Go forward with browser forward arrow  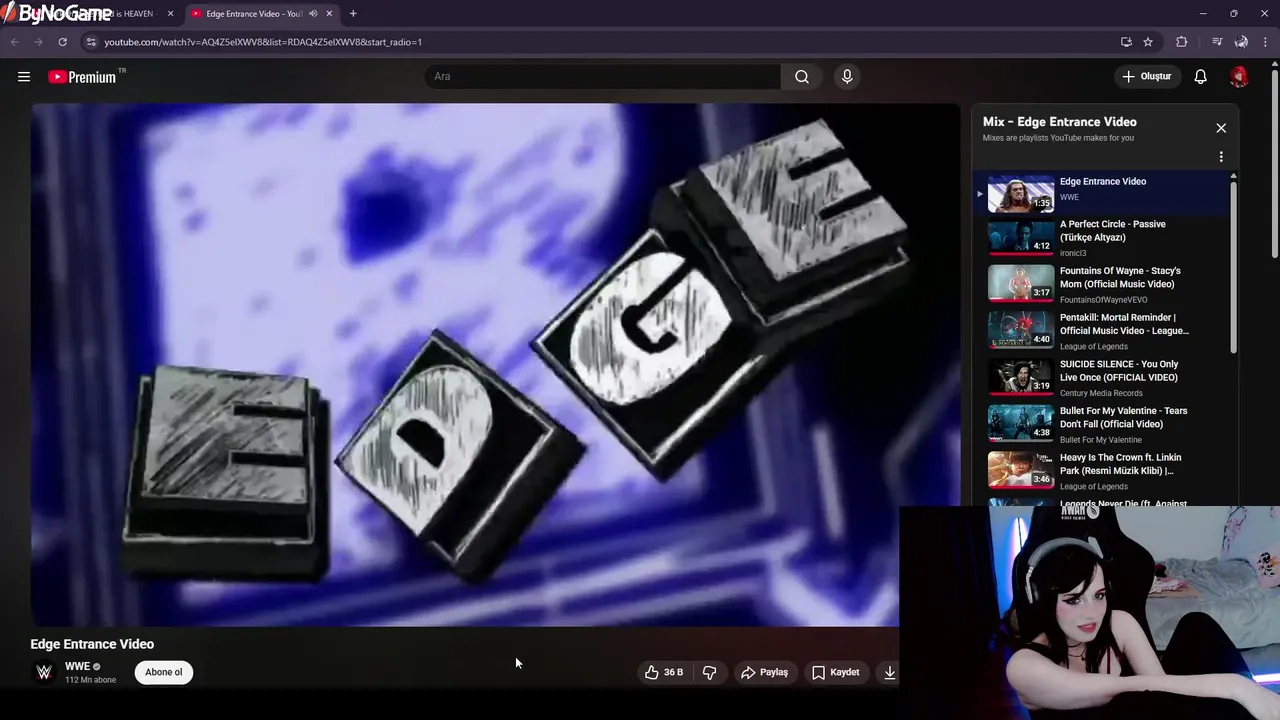pos(38,42)
